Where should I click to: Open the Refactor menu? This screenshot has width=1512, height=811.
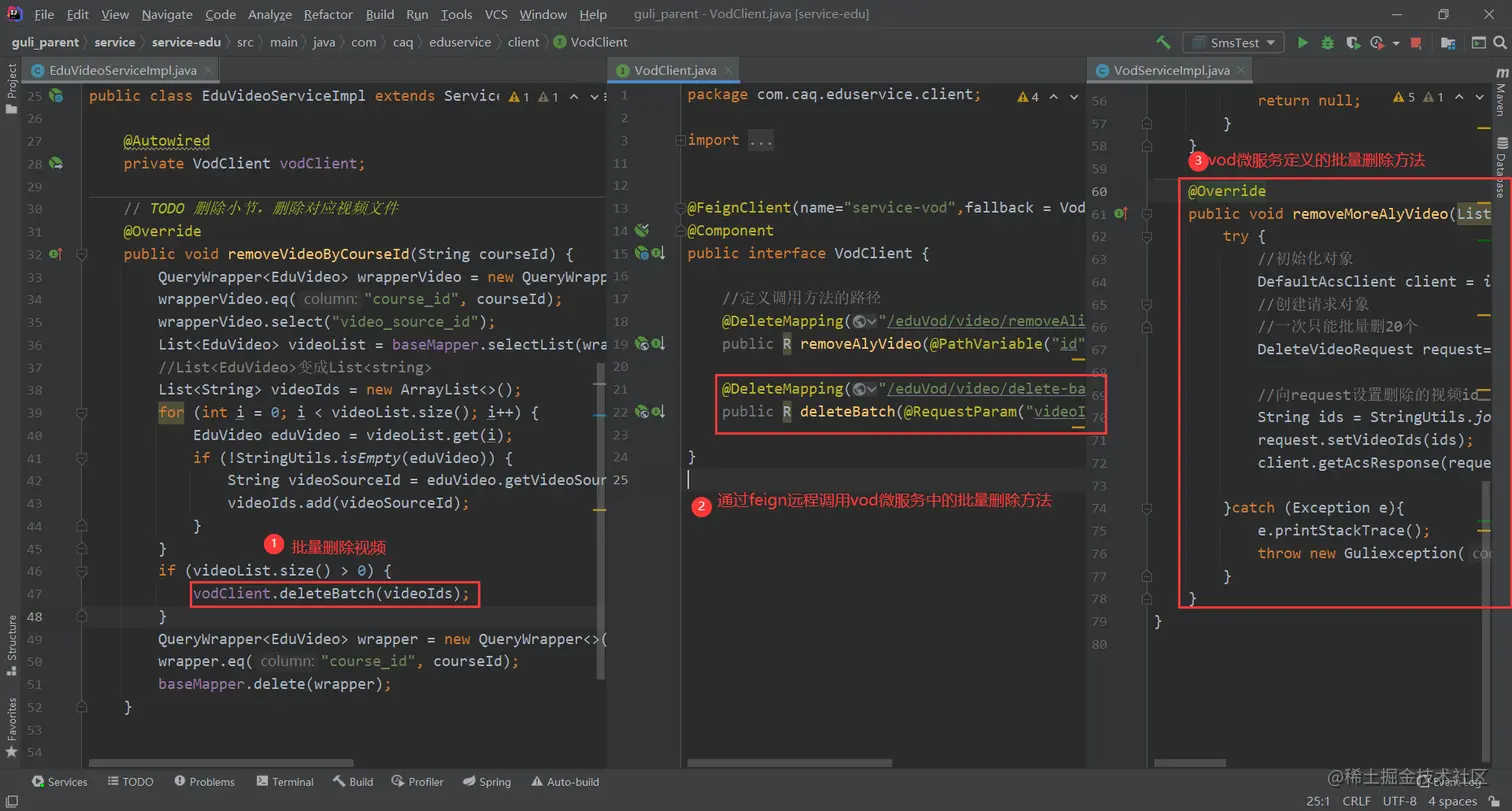pos(329,15)
